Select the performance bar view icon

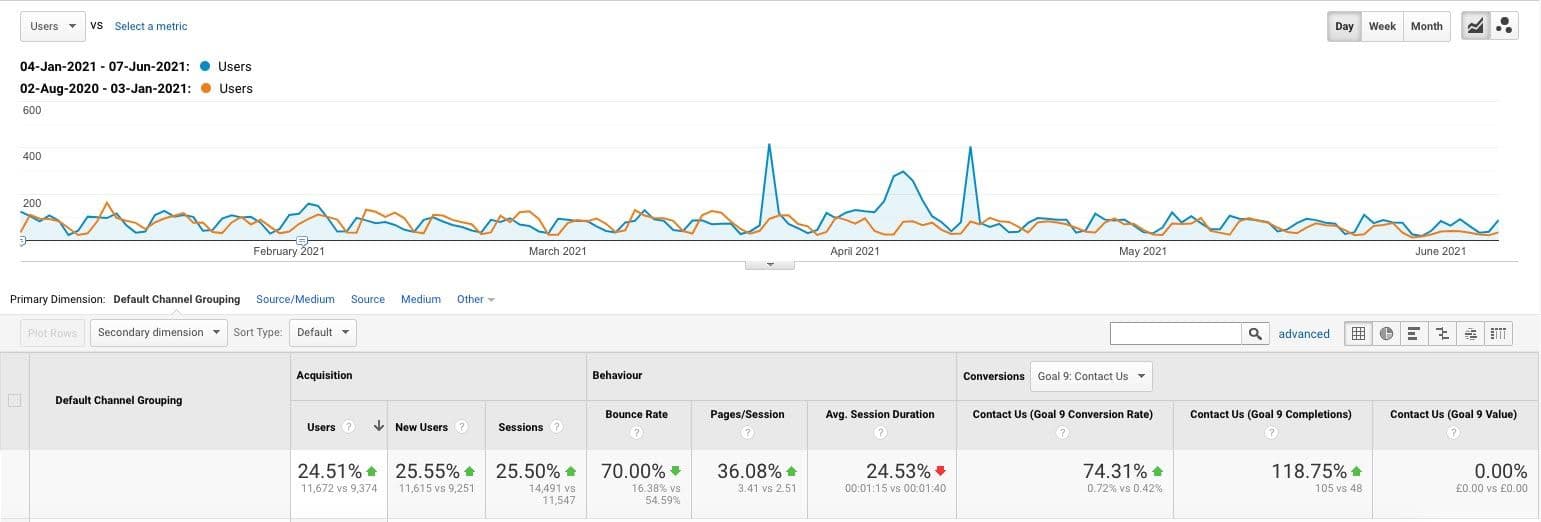click(x=1414, y=333)
